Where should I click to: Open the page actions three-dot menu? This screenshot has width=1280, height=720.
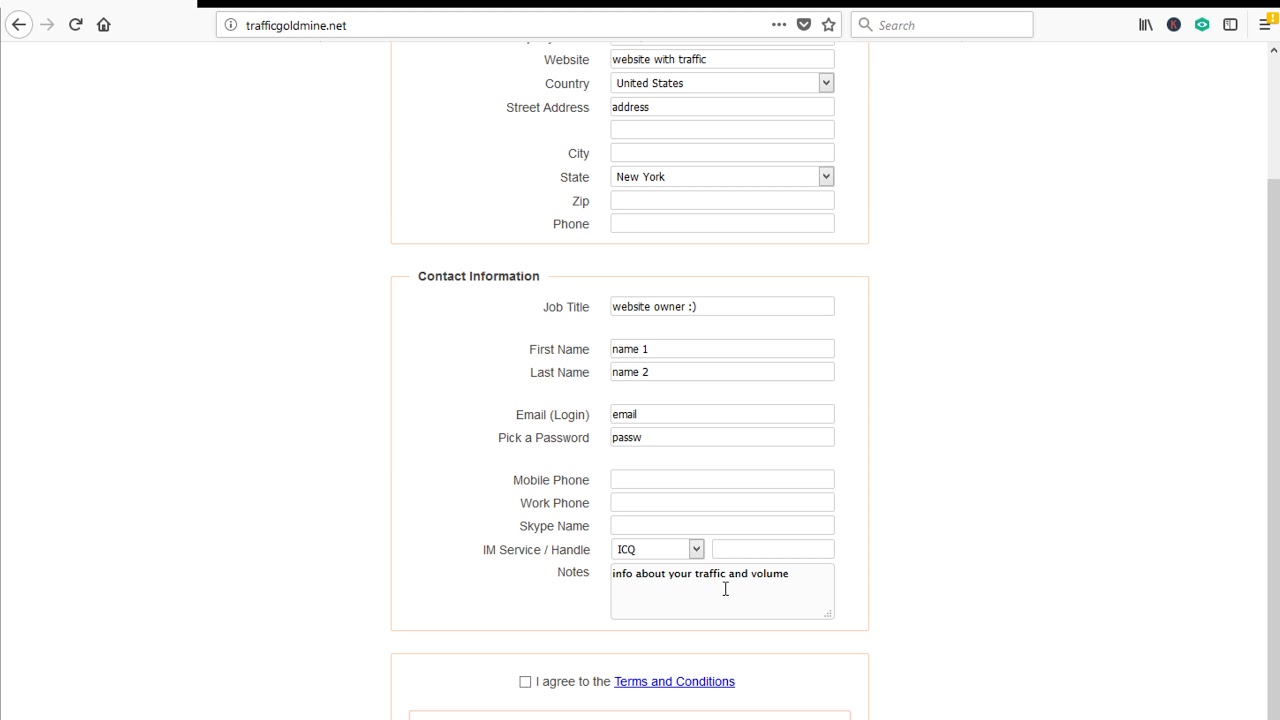pyautogui.click(x=779, y=25)
